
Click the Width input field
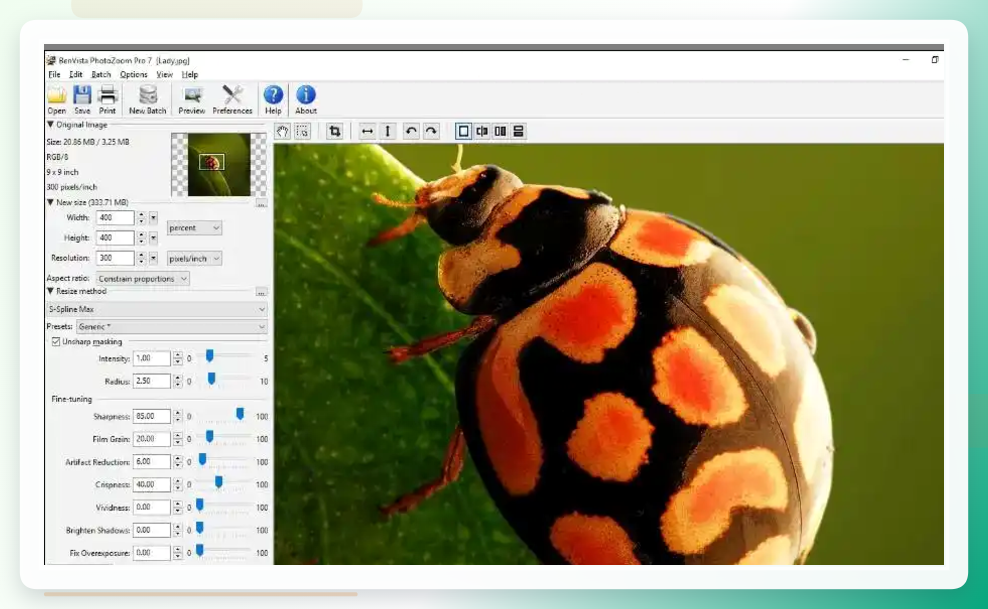tap(115, 218)
